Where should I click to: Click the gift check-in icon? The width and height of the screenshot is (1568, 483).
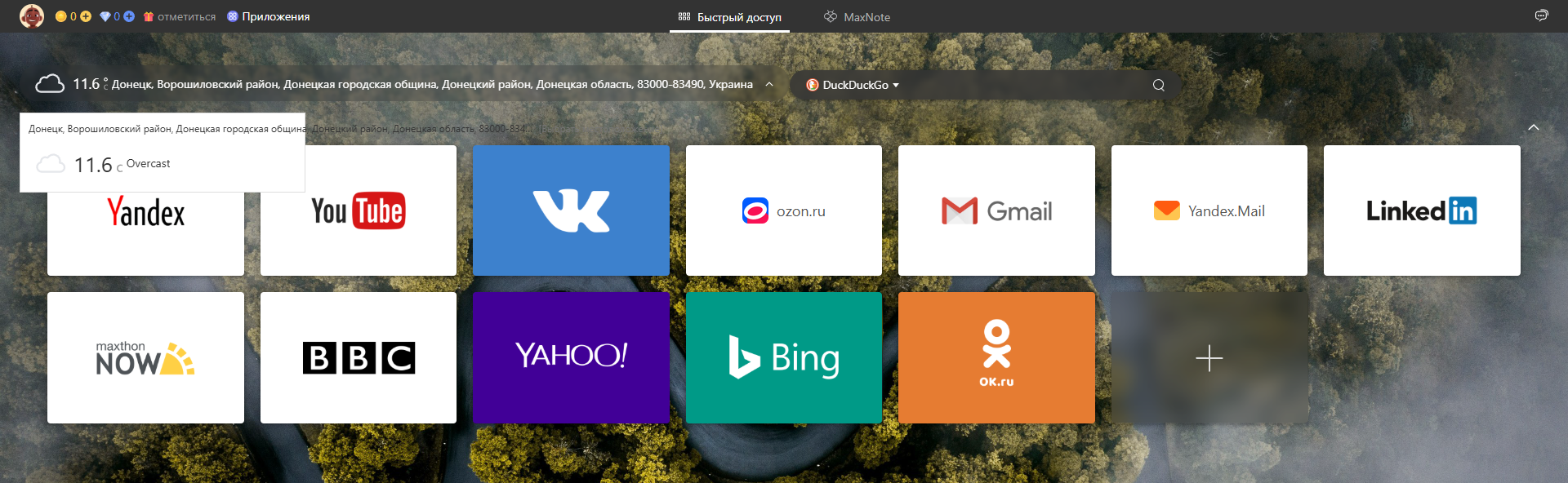pos(149,16)
